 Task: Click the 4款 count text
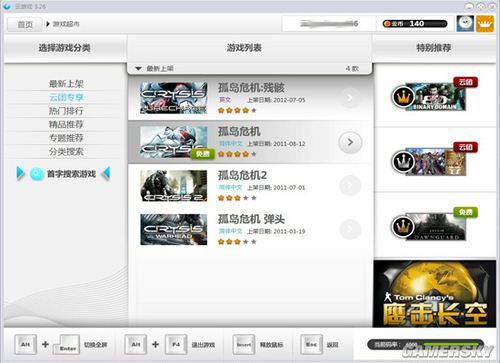pos(352,68)
